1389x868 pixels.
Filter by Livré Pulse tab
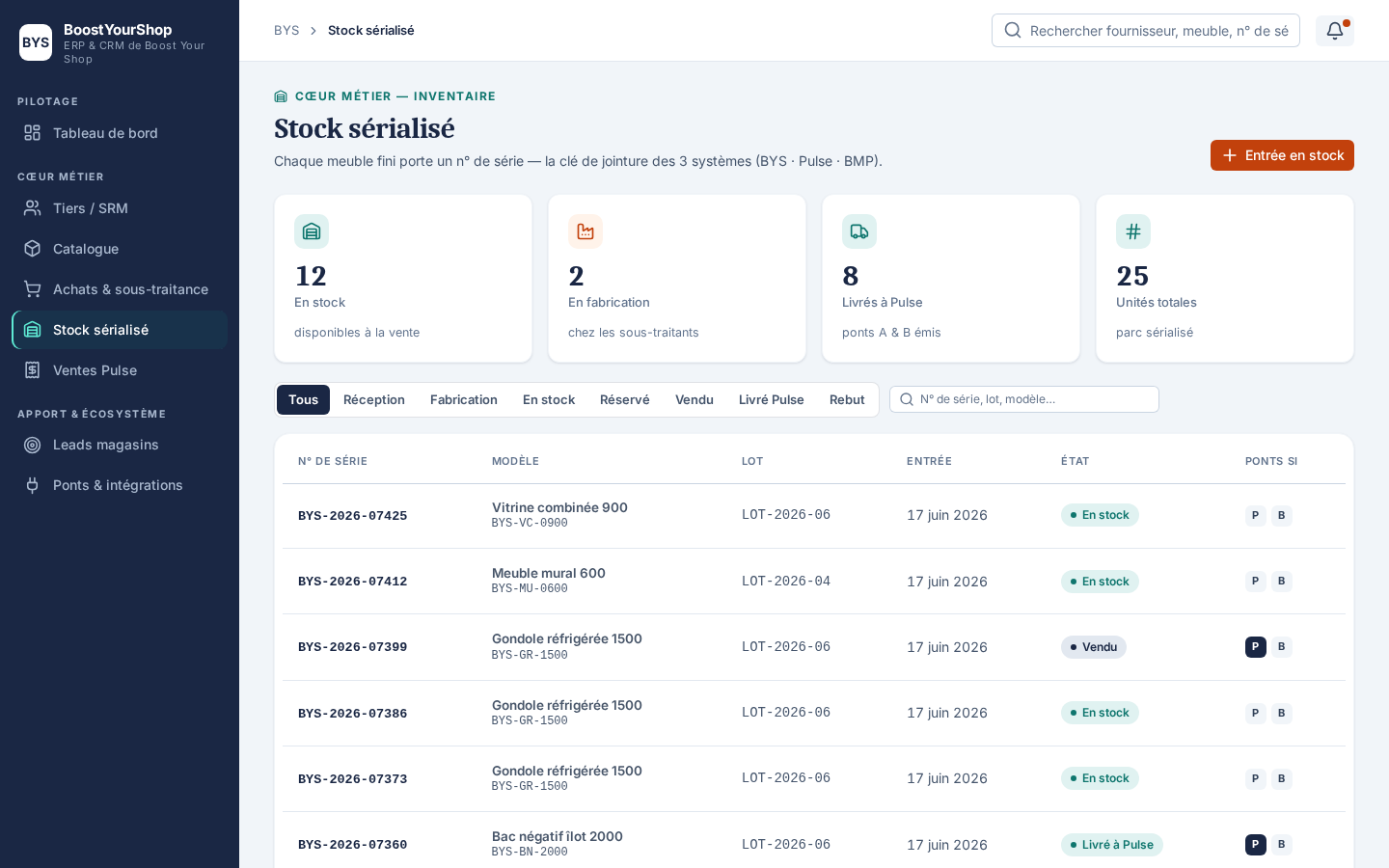tap(772, 399)
